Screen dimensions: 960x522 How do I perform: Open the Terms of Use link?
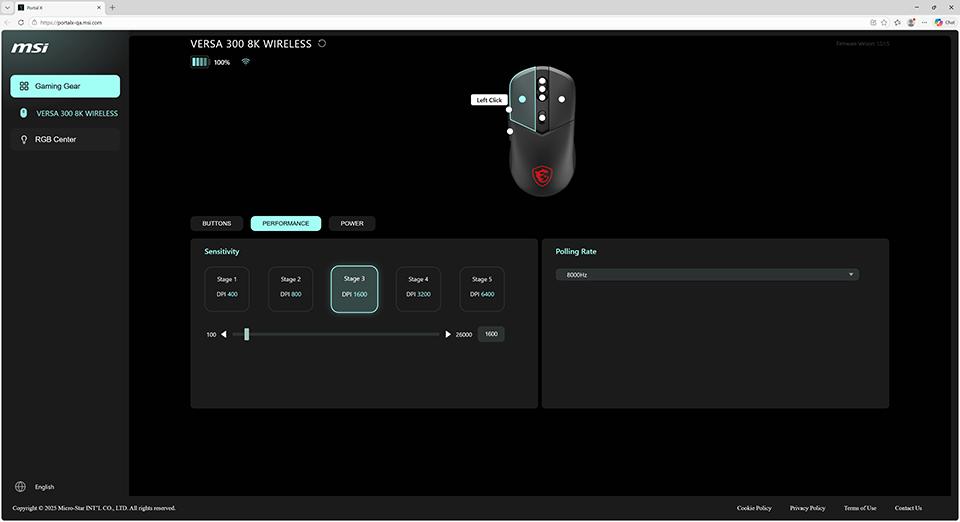click(860, 508)
